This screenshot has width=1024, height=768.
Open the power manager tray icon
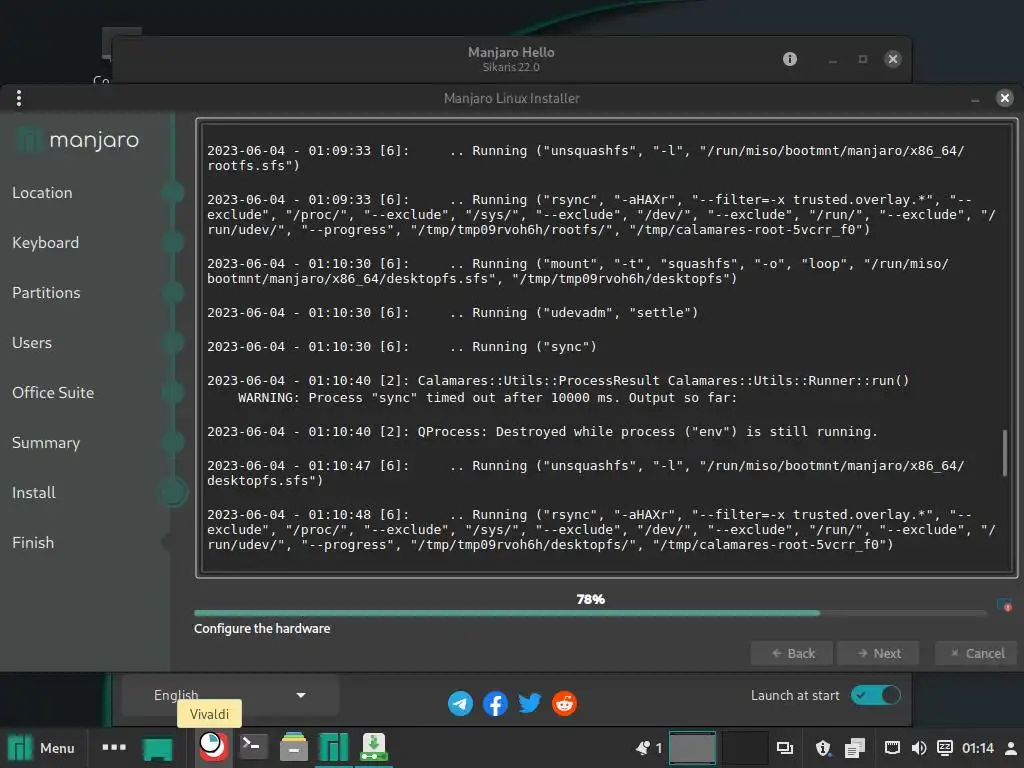[944, 748]
